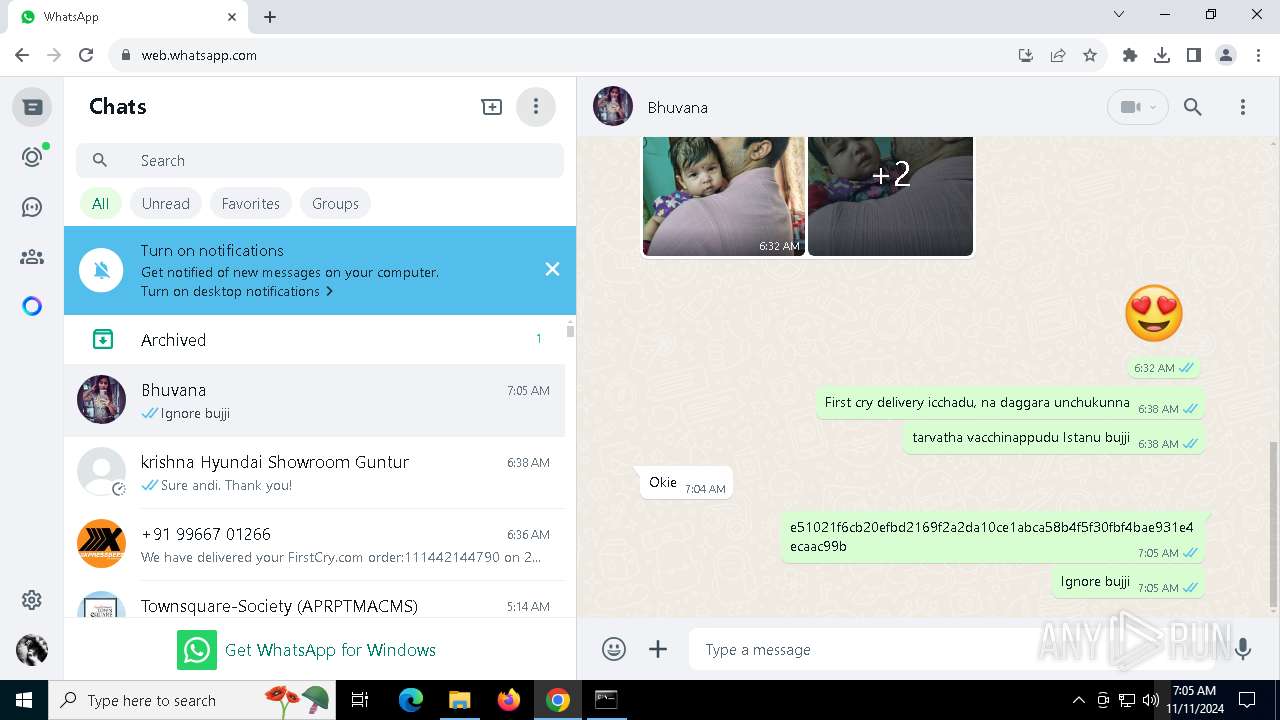Go back in browser history
Image resolution: width=1280 pixels, height=720 pixels.
pos(22,55)
